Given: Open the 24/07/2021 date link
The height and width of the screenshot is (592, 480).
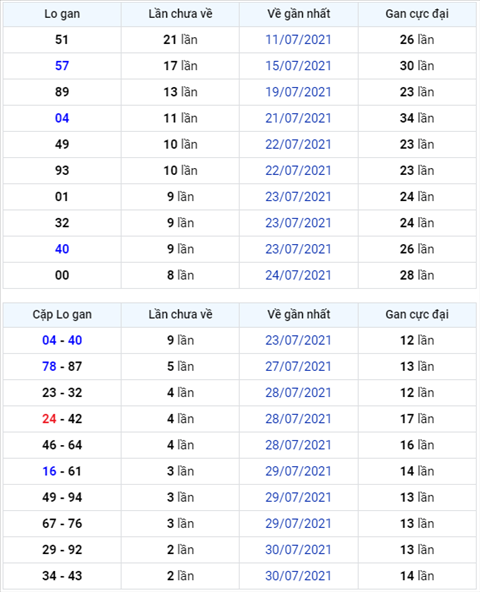Looking at the screenshot, I should (x=298, y=275).
